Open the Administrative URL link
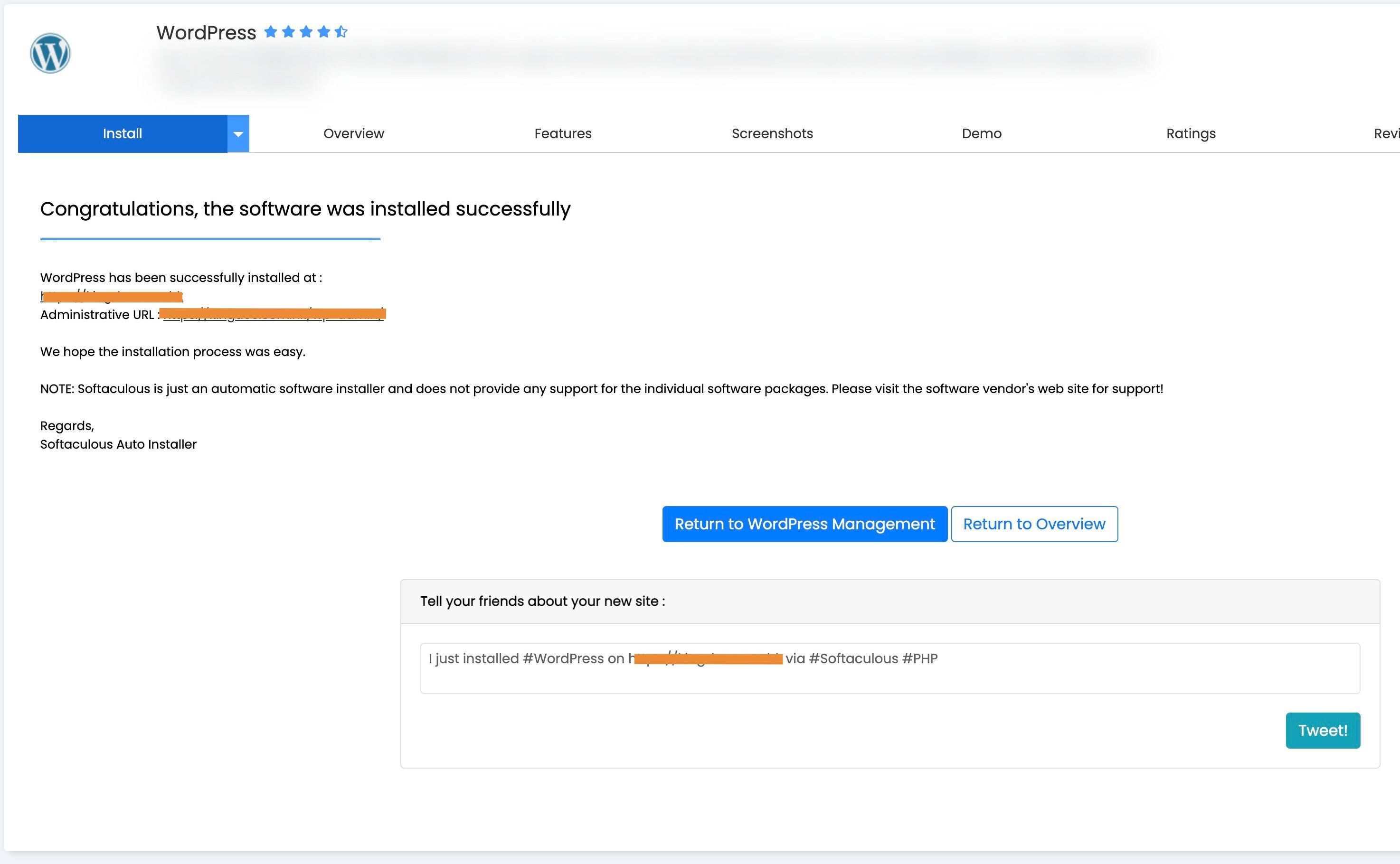Image resolution: width=1400 pixels, height=864 pixels. pyautogui.click(x=273, y=314)
